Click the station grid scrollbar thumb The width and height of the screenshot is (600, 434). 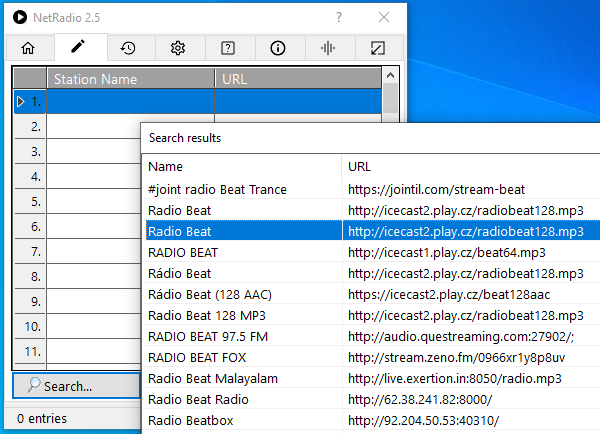click(x=390, y=98)
